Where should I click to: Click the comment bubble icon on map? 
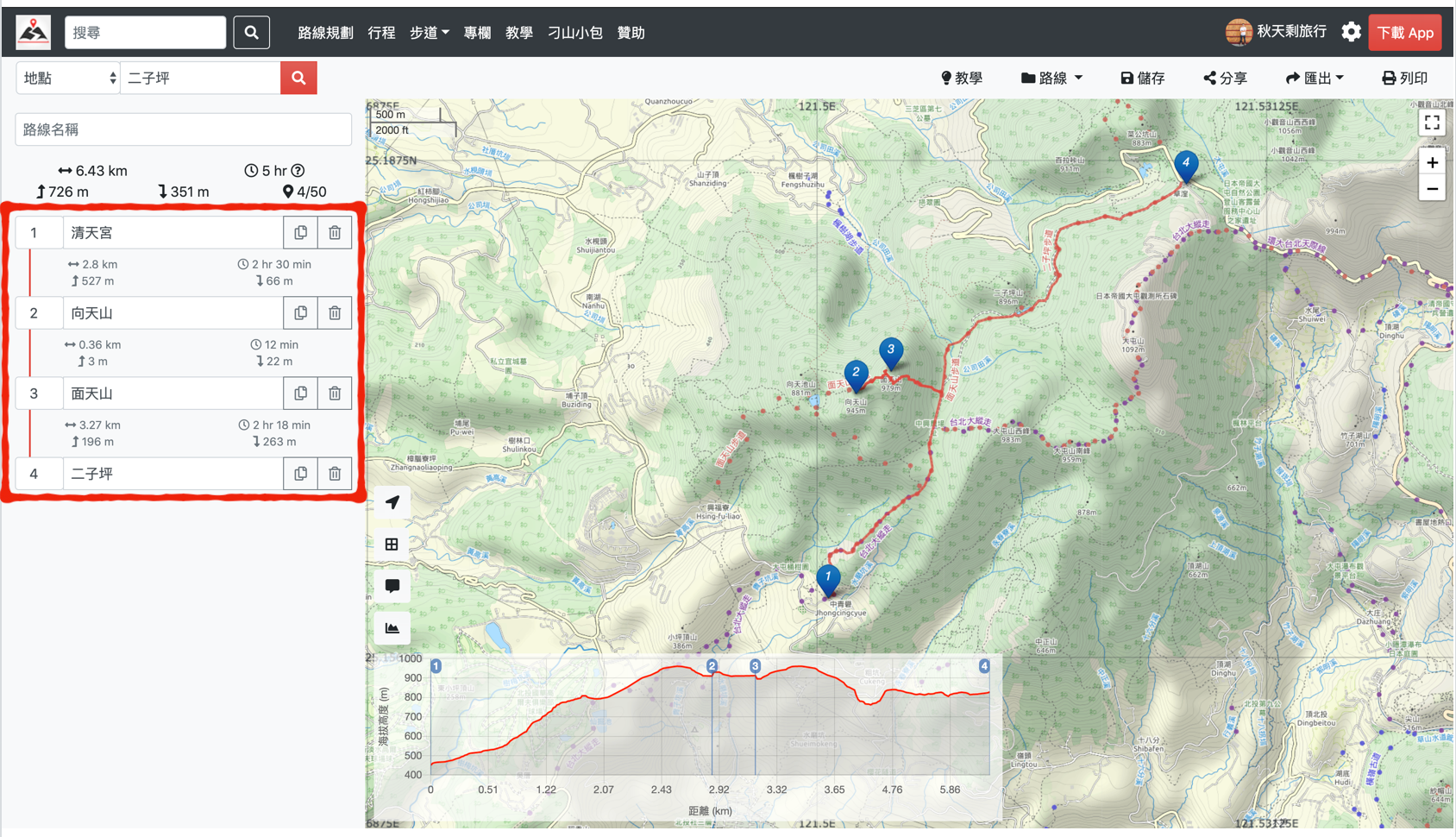pyautogui.click(x=392, y=586)
